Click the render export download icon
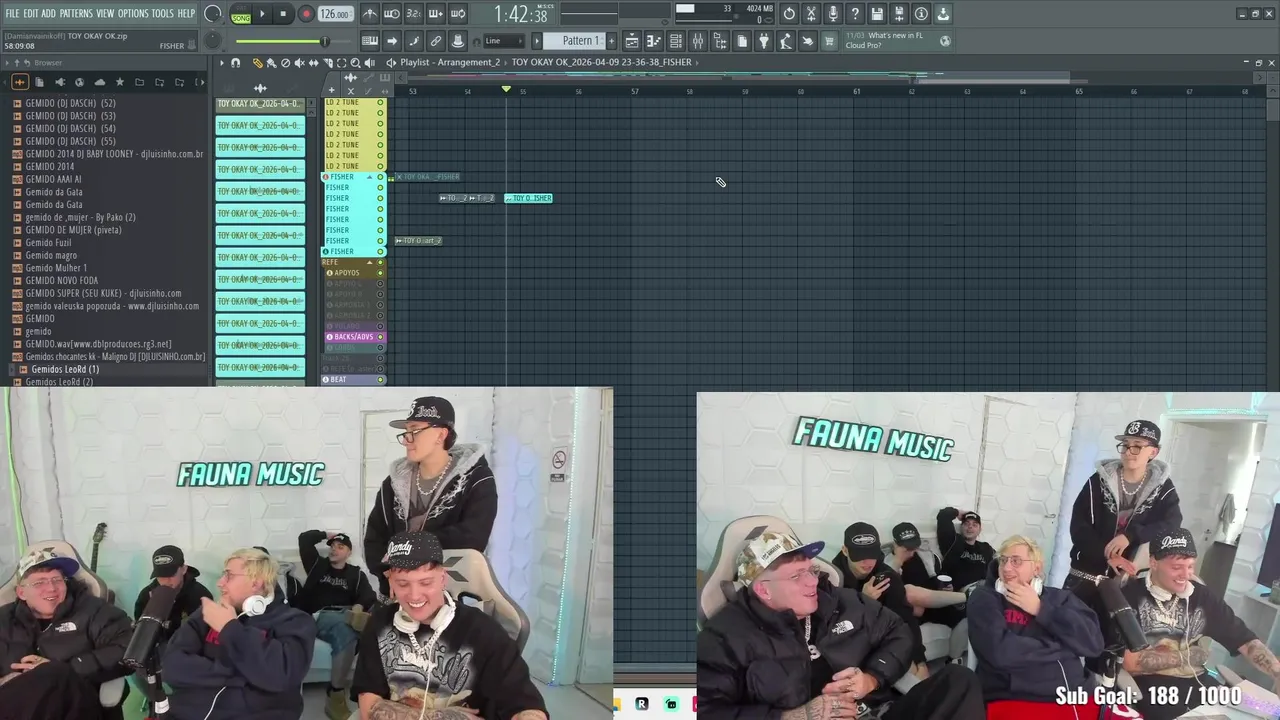 943,14
